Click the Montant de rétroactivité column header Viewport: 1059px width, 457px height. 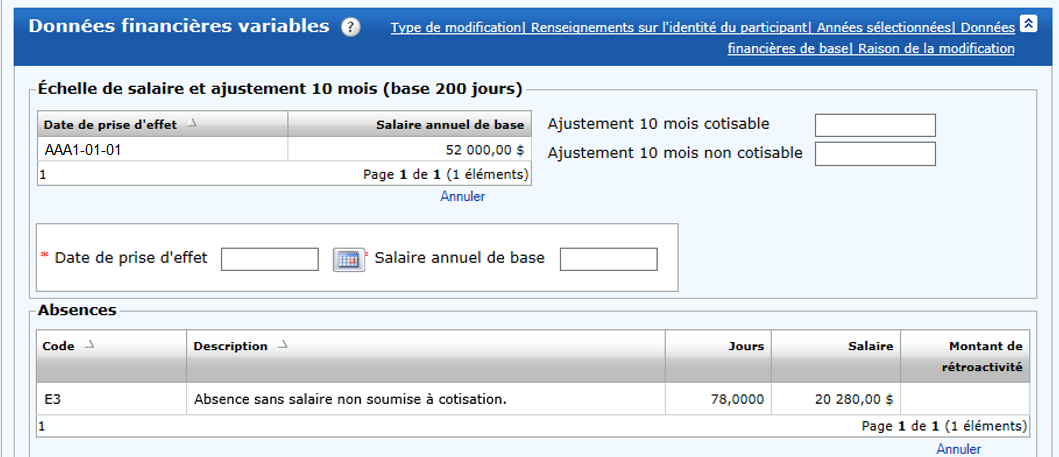[965, 356]
